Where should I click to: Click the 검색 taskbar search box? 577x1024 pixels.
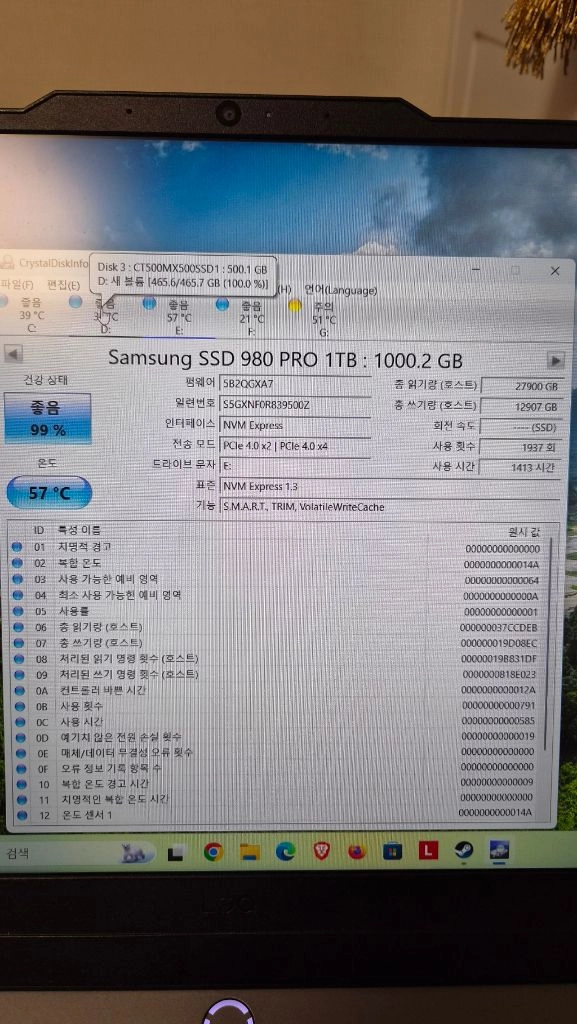pyautogui.click(x=78, y=853)
